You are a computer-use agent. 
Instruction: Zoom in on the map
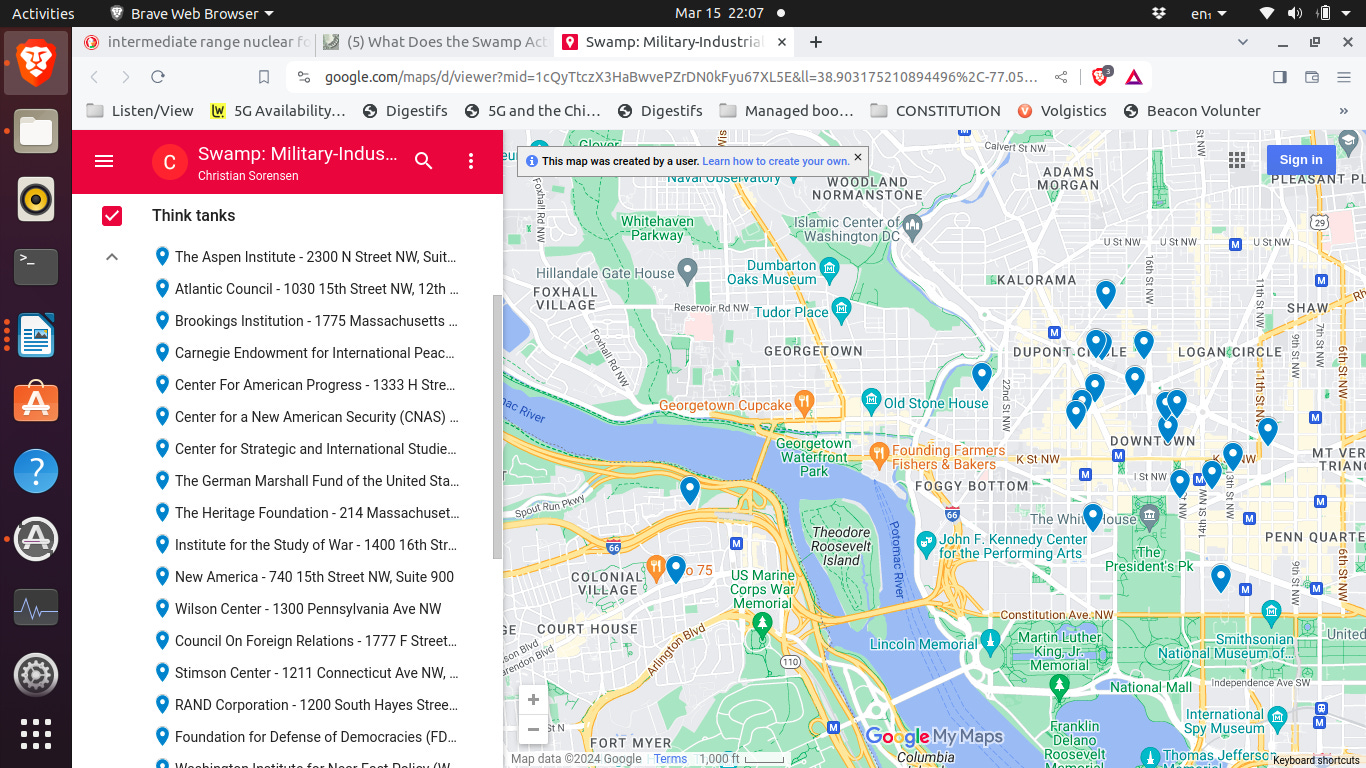coord(533,700)
